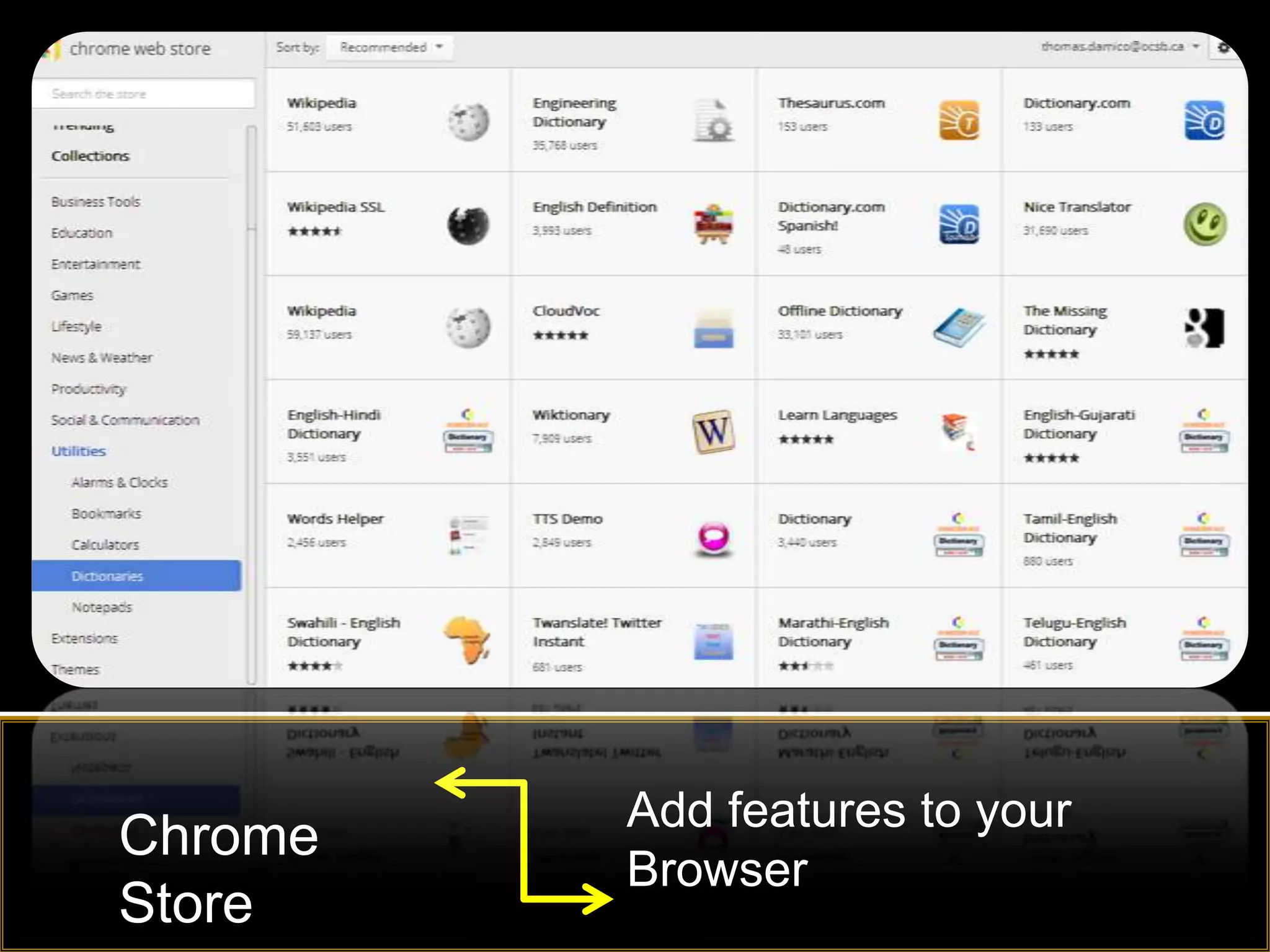Open the Notepads subcategory
Screen dimensions: 1270x952
click(x=102, y=607)
